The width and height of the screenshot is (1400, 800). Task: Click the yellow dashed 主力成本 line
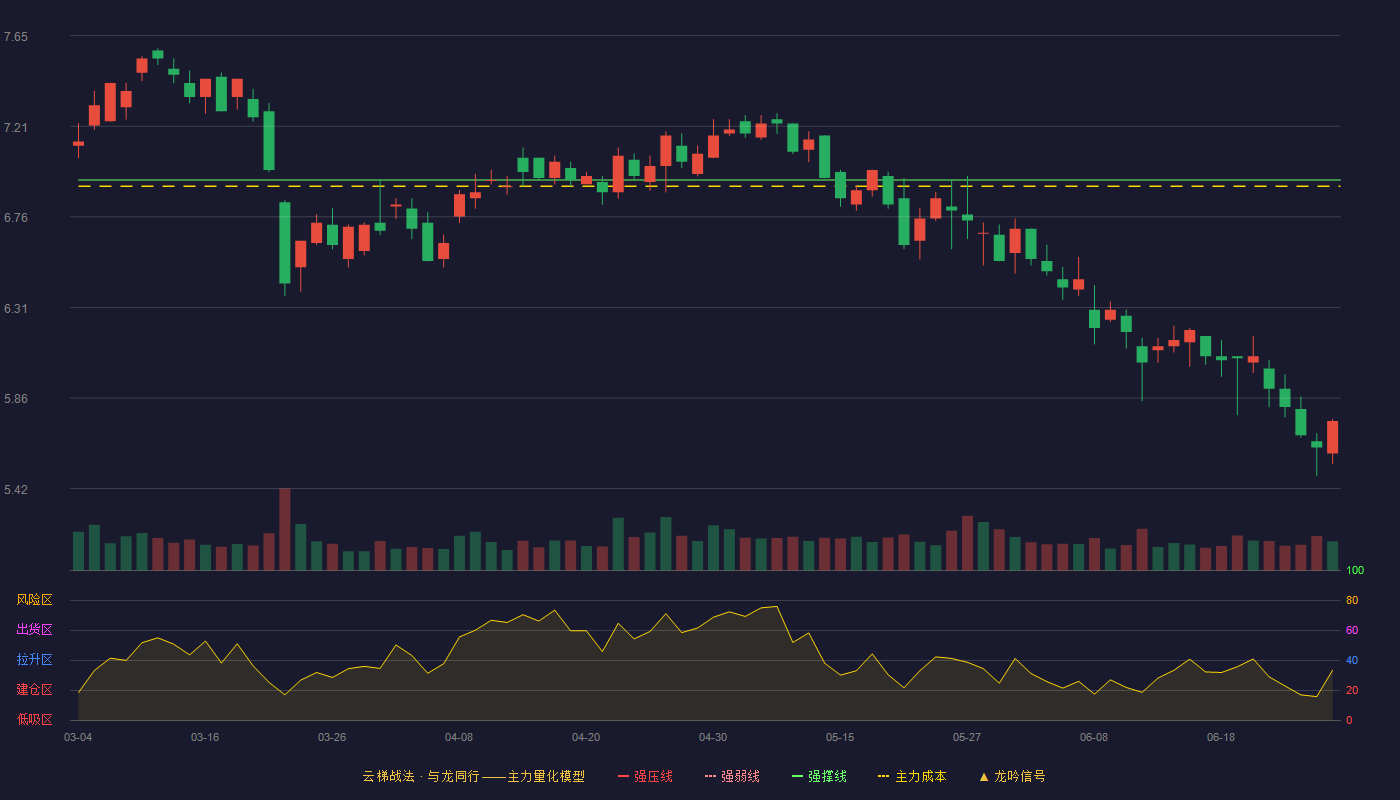coord(709,186)
